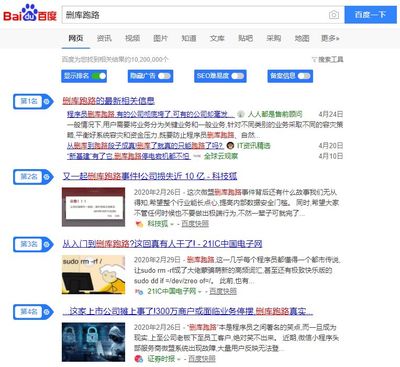Switch to the 文库 tab

[x=217, y=38]
